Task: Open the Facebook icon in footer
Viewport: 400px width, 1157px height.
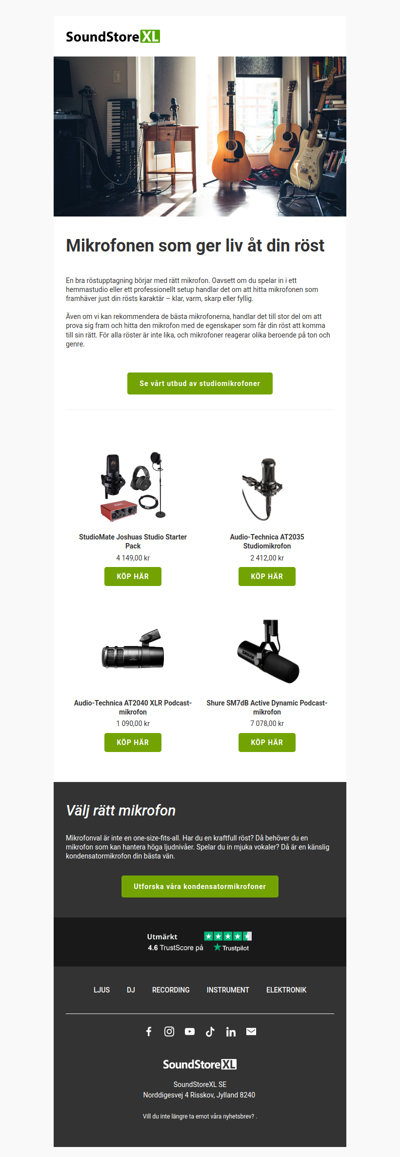Action: [x=148, y=1032]
